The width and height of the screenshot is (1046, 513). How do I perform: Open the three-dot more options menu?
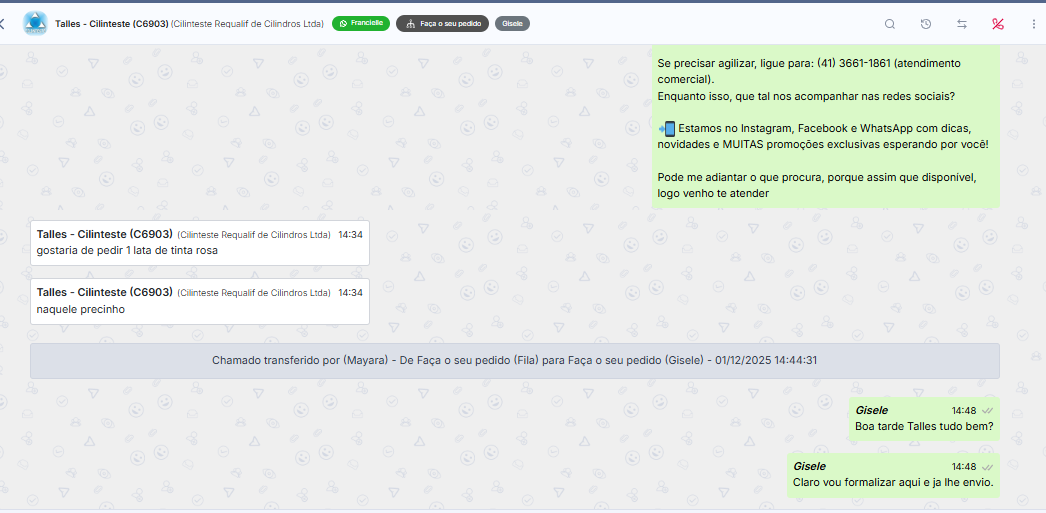click(1033, 24)
